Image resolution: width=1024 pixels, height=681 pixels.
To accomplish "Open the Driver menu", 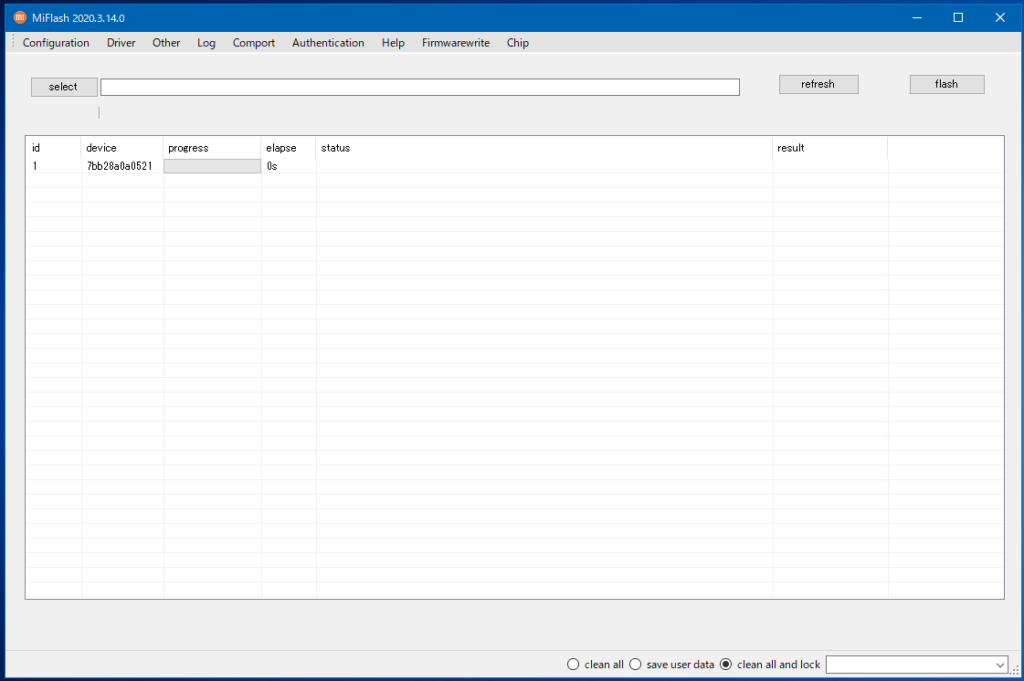I will pos(120,42).
